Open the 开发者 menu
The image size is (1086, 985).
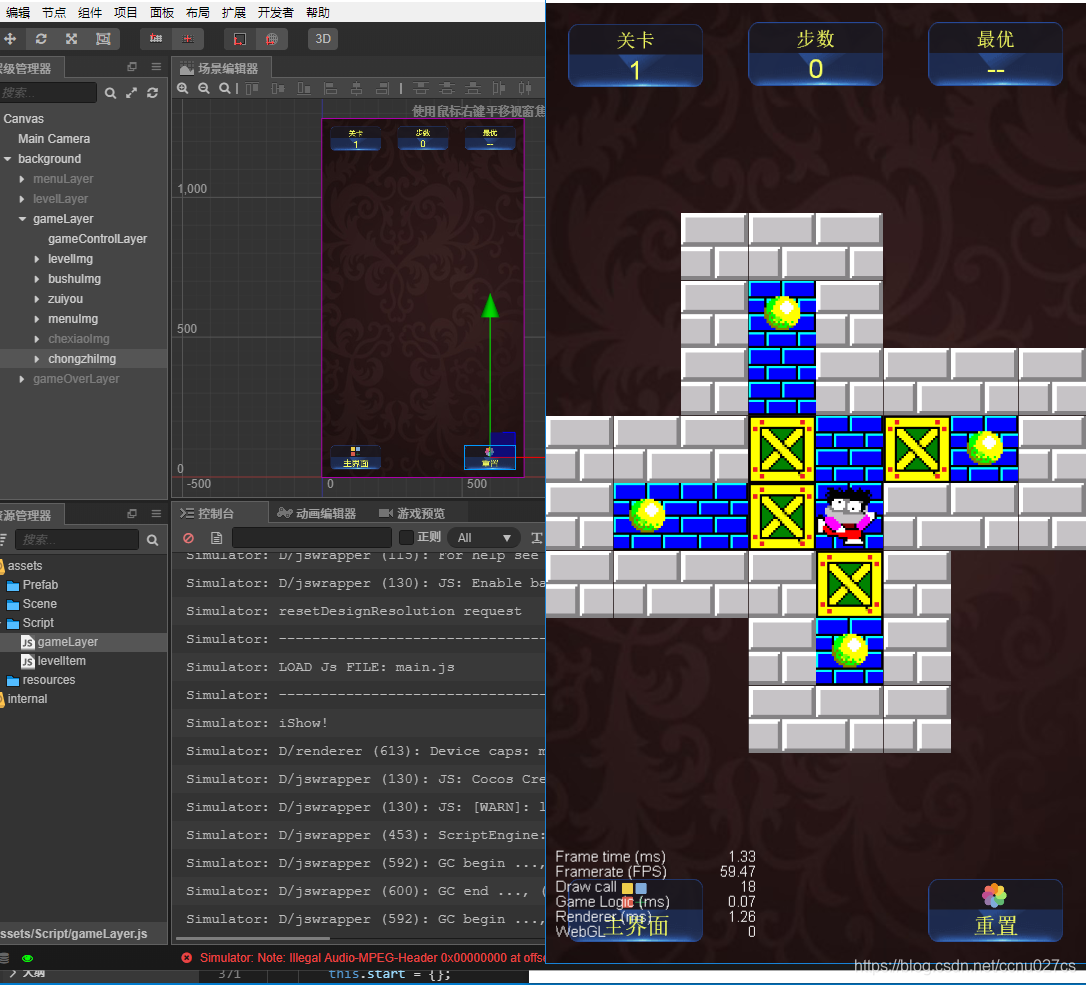click(276, 12)
